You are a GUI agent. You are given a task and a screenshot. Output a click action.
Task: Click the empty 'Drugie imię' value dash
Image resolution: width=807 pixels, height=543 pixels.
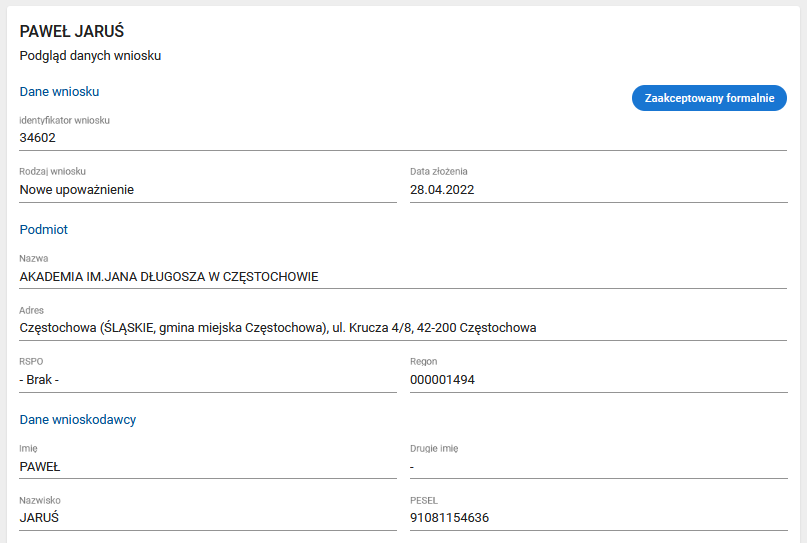tap(412, 466)
